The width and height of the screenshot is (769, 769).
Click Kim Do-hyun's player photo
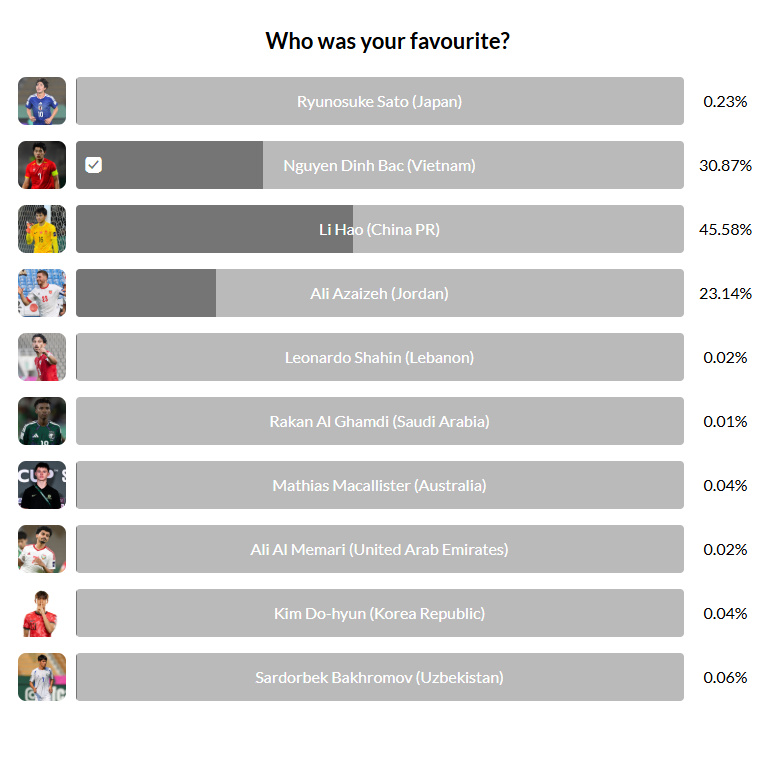[x=42, y=613]
